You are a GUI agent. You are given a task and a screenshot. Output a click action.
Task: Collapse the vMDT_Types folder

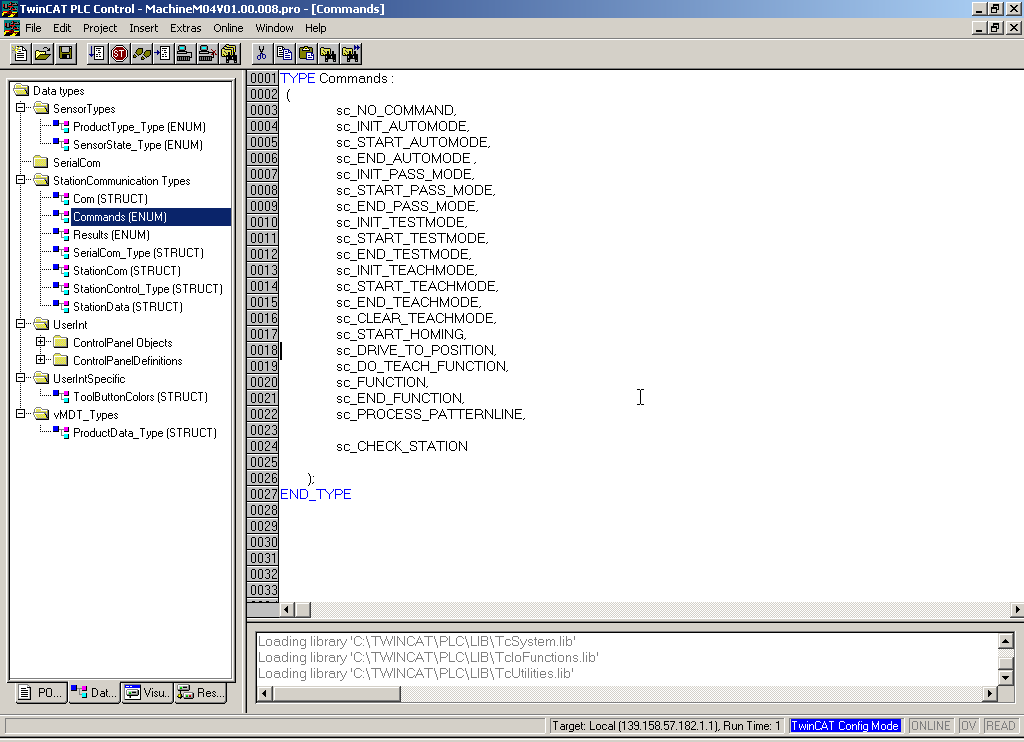click(x=21, y=413)
